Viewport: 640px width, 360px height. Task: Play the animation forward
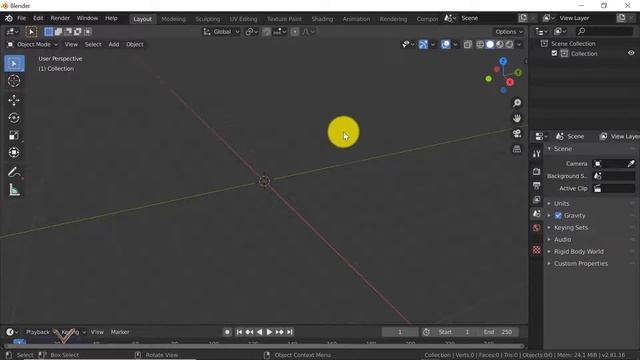pos(269,332)
